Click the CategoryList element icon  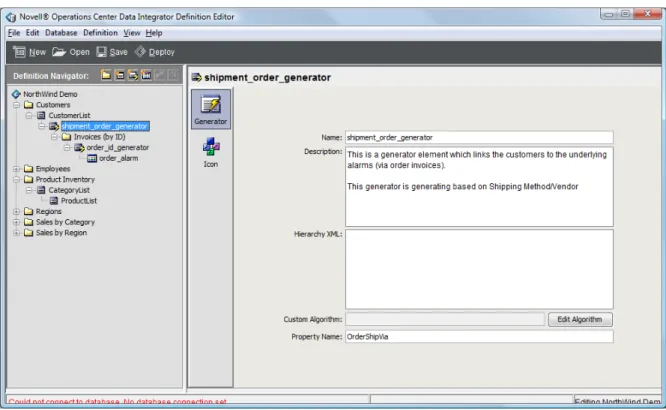[41, 190]
